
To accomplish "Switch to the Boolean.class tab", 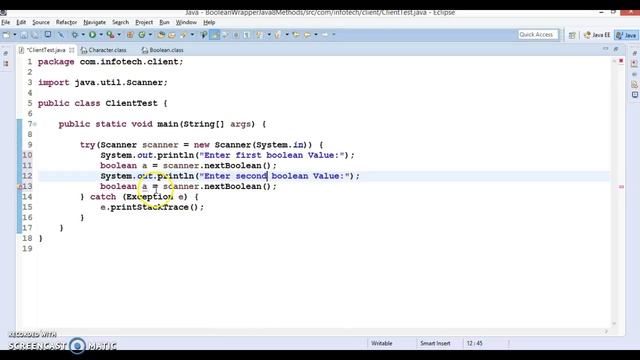I will pos(162,50).
